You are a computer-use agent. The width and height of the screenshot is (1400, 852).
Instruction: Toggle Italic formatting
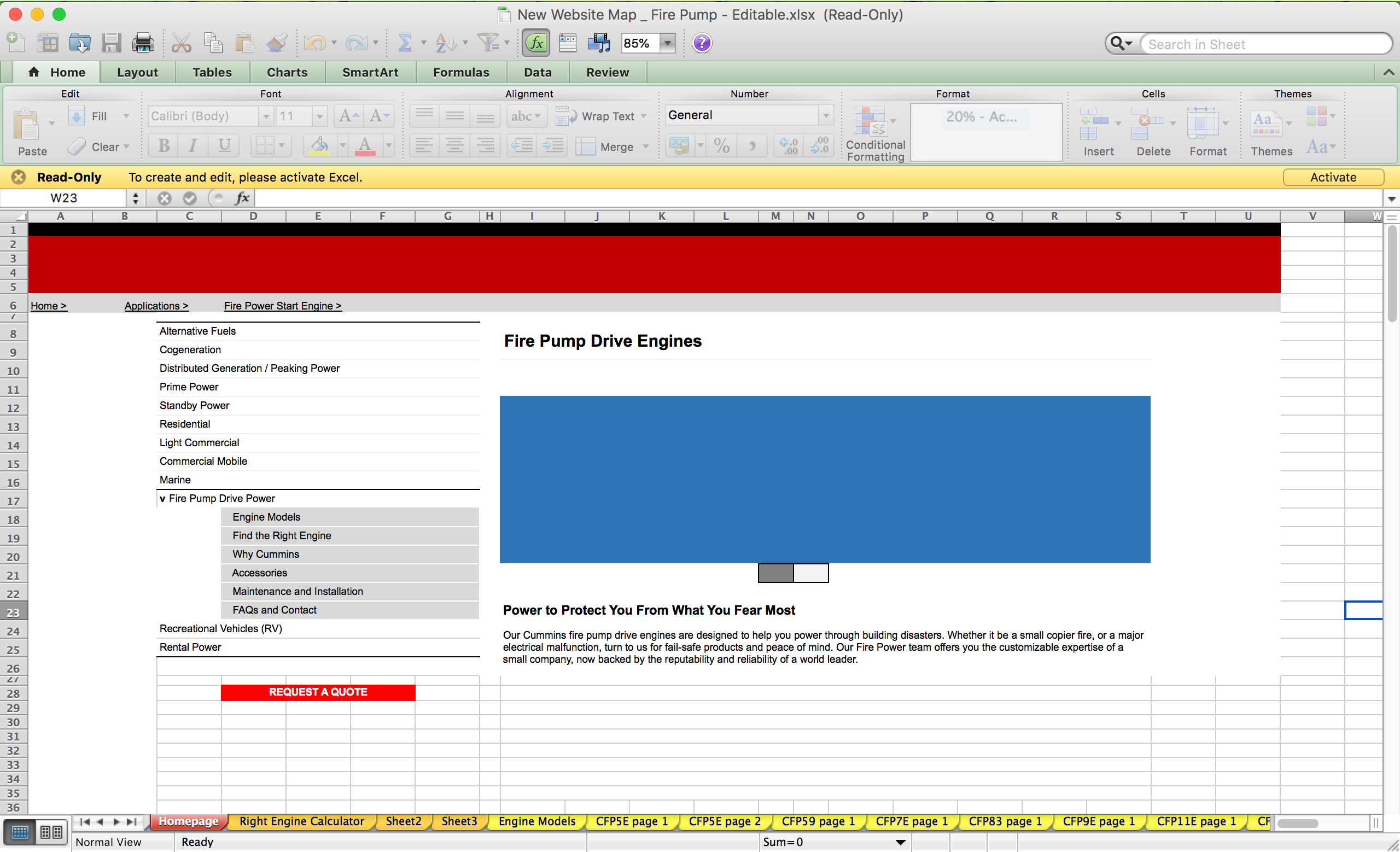coord(193,146)
